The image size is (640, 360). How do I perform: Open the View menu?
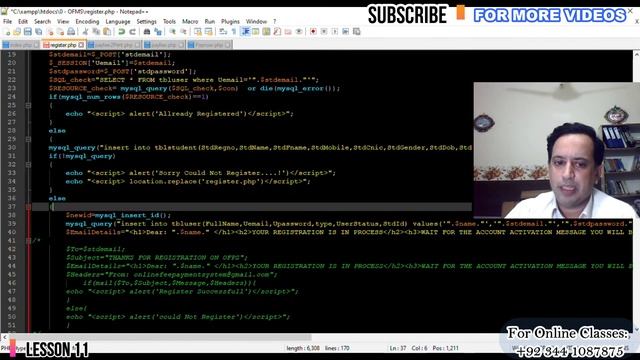[x=63, y=21]
